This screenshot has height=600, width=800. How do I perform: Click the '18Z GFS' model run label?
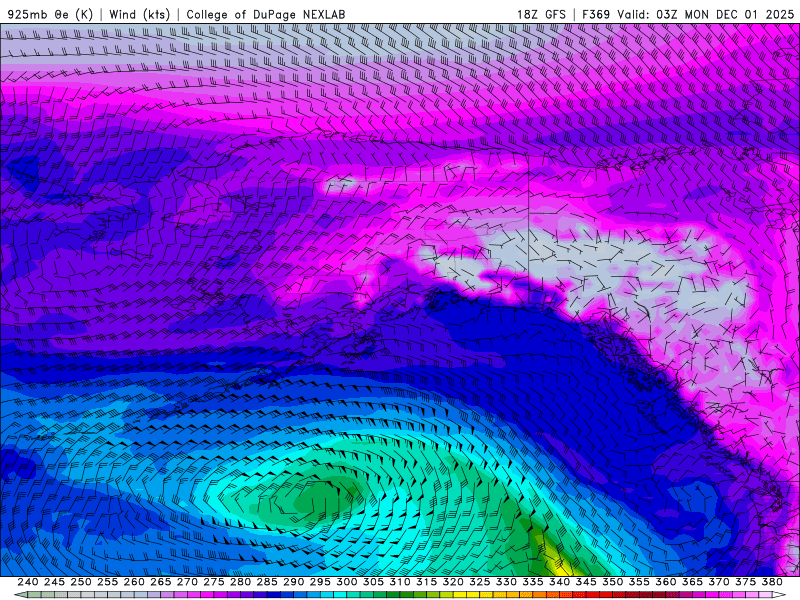tap(541, 14)
